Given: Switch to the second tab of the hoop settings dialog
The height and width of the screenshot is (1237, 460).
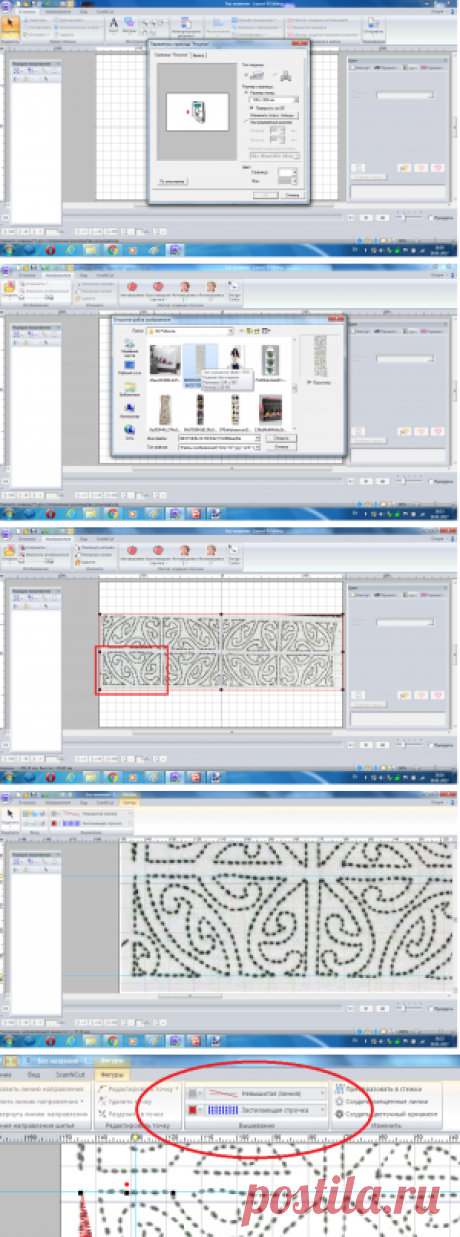Looking at the screenshot, I should coord(198,57).
